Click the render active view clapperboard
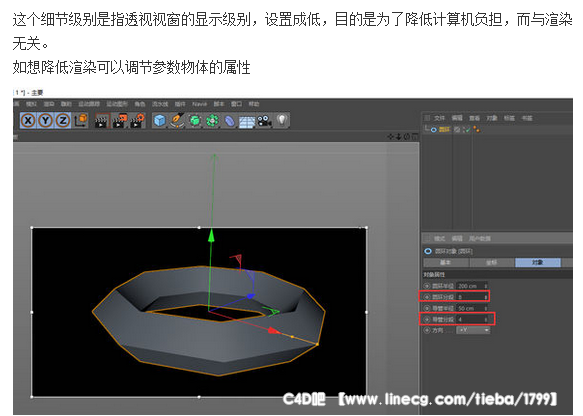The image size is (583, 416). [101, 121]
